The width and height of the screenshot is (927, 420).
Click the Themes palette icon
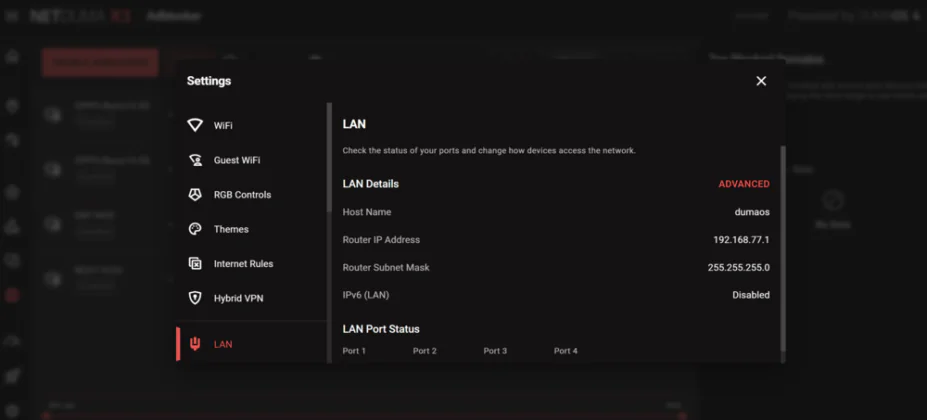click(195, 229)
